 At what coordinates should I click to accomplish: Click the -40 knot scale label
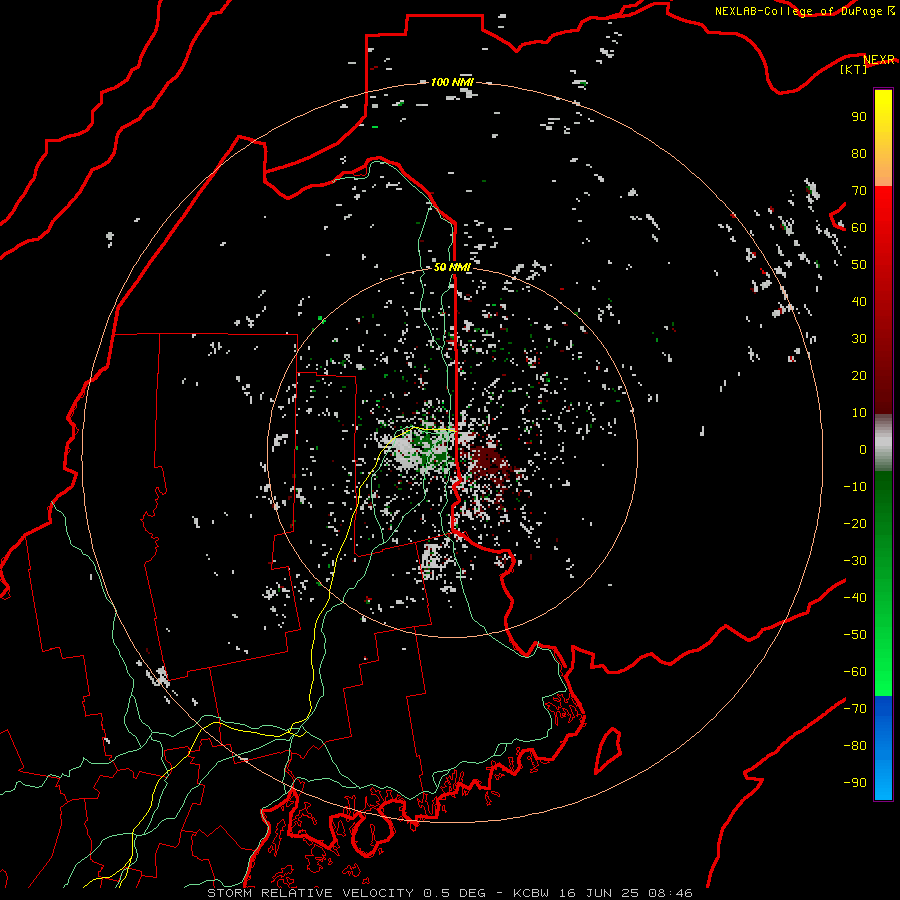(x=855, y=598)
